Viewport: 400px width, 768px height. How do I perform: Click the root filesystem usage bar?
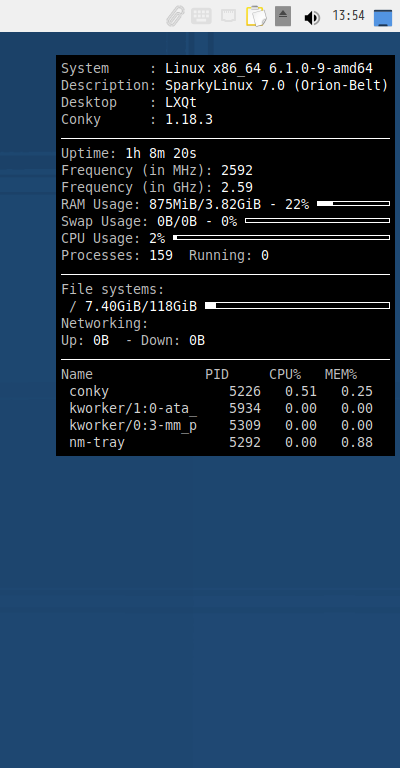click(297, 306)
